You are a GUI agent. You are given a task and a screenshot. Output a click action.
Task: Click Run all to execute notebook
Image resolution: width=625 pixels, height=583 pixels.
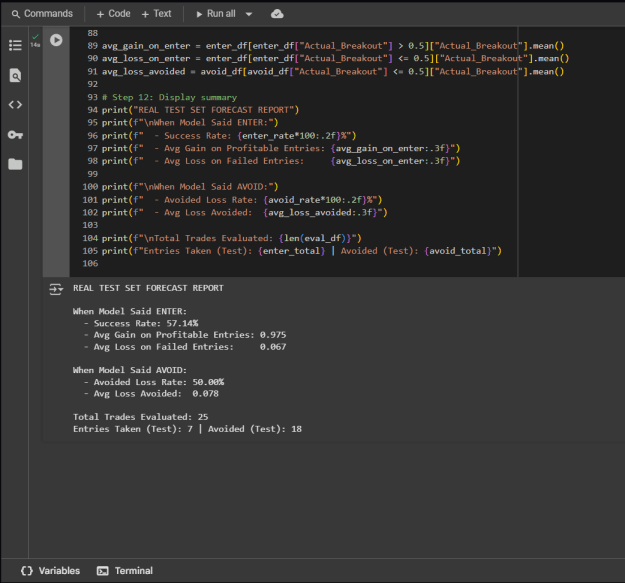point(216,14)
